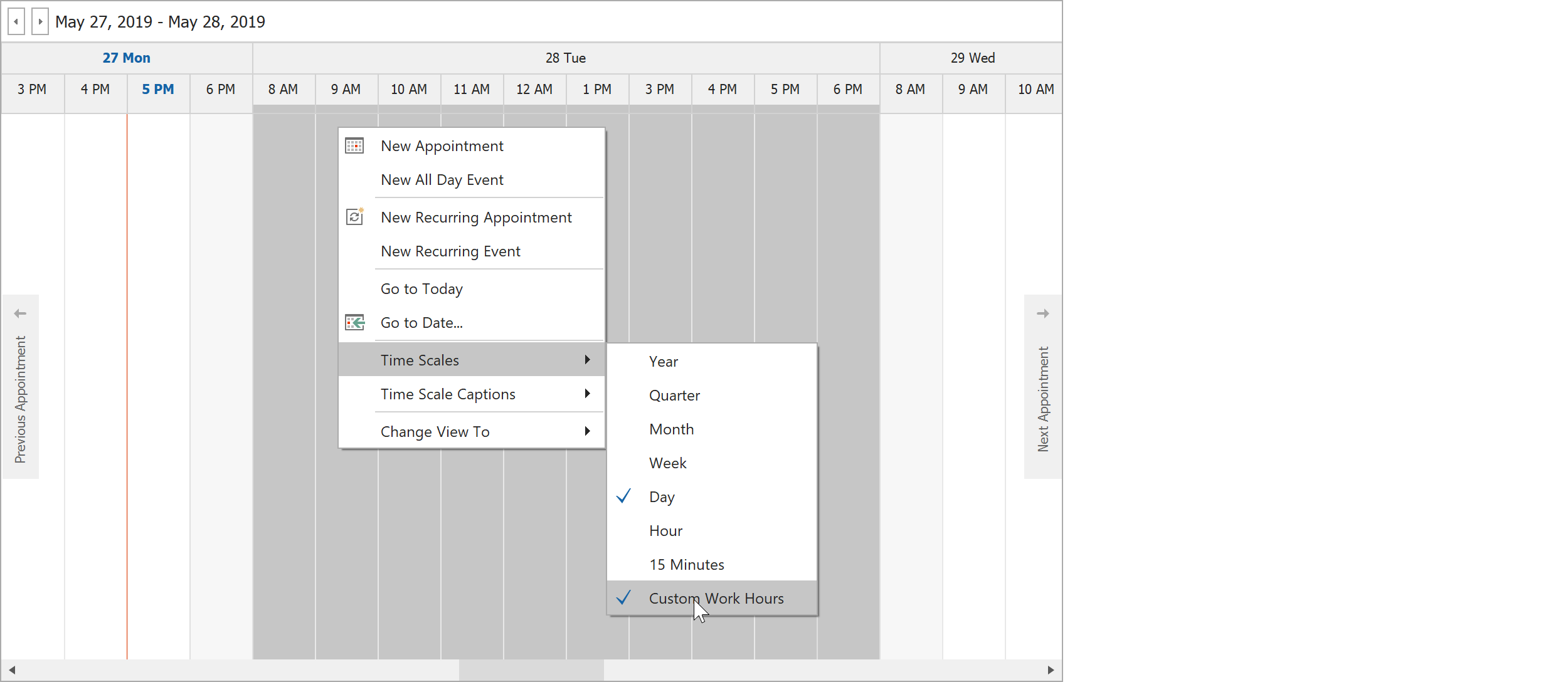
Task: Select New Recurring Appointment menu item
Action: [472, 217]
